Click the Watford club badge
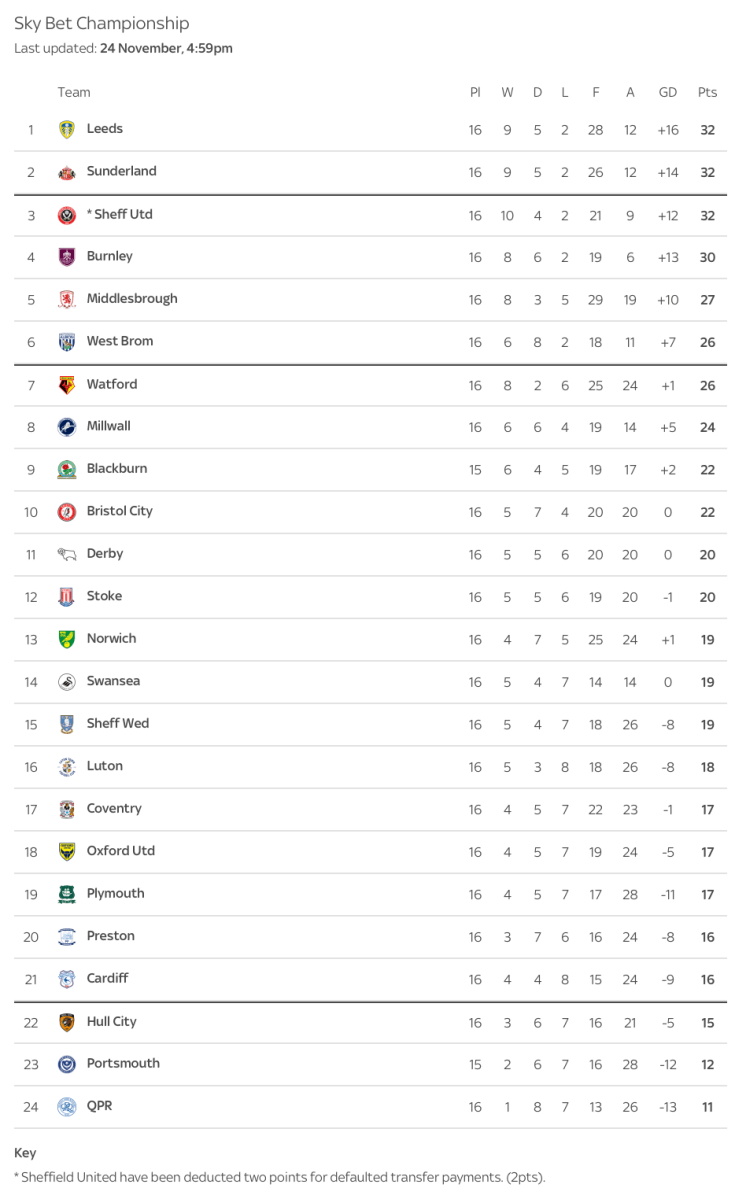 click(67, 385)
